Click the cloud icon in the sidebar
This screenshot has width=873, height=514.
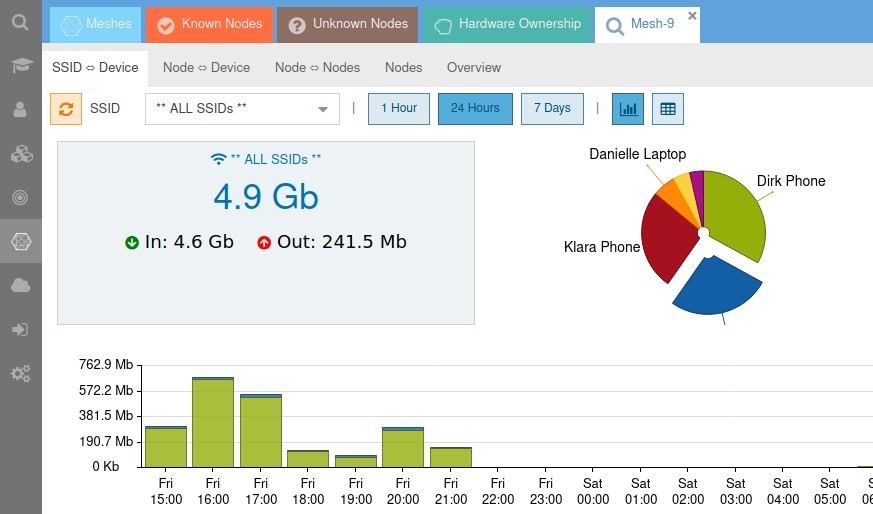[x=20, y=286]
